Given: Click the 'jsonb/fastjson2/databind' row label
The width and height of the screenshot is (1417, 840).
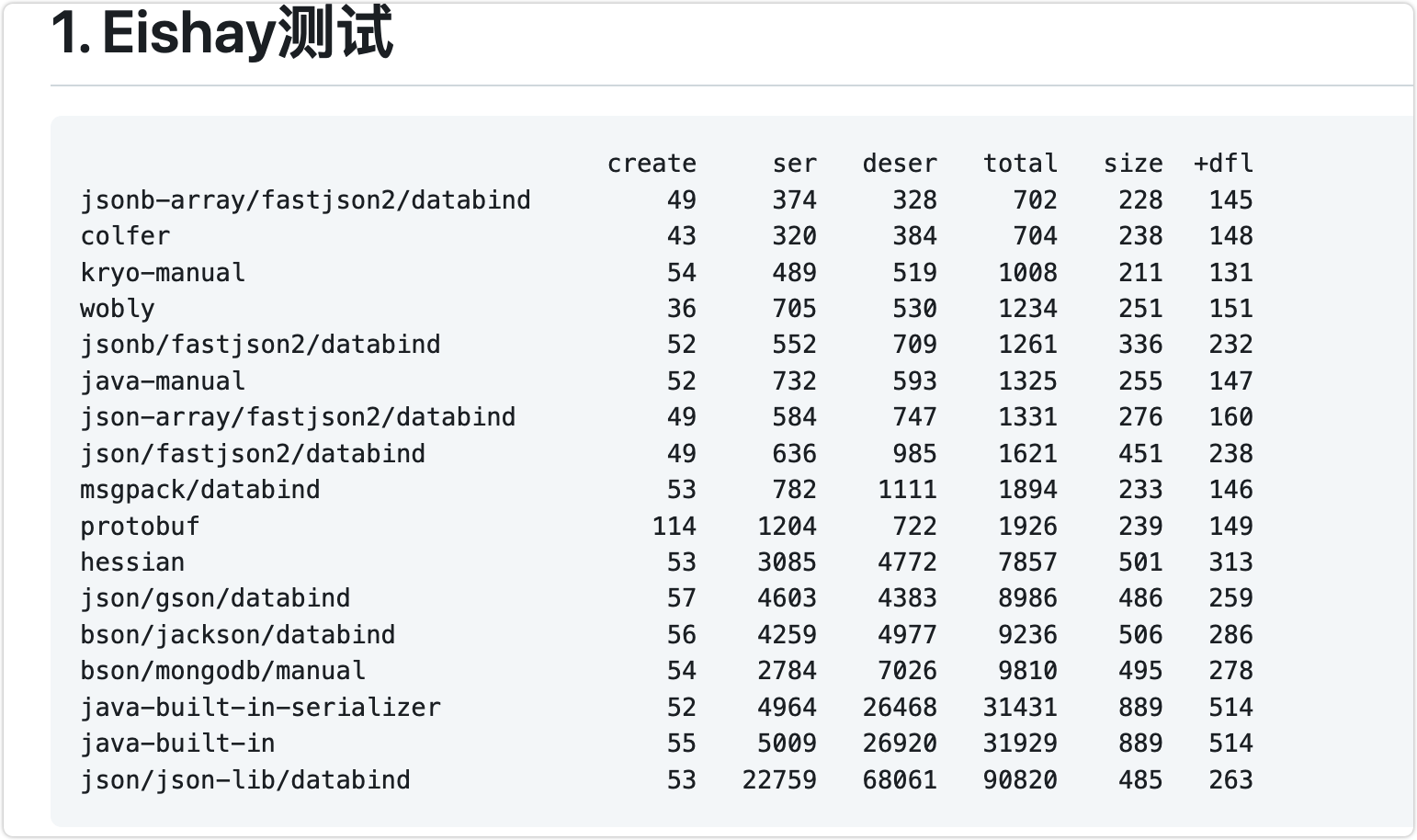Looking at the screenshot, I should point(260,345).
